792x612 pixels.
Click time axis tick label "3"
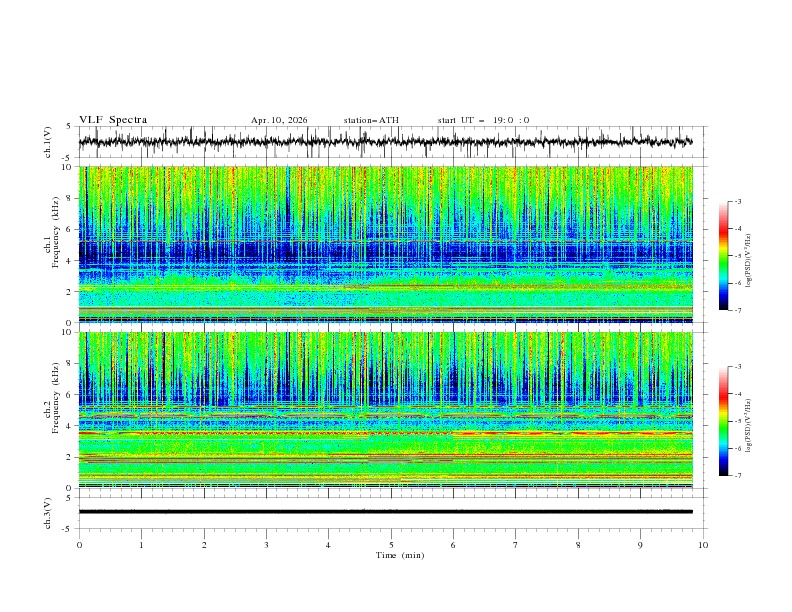point(266,545)
